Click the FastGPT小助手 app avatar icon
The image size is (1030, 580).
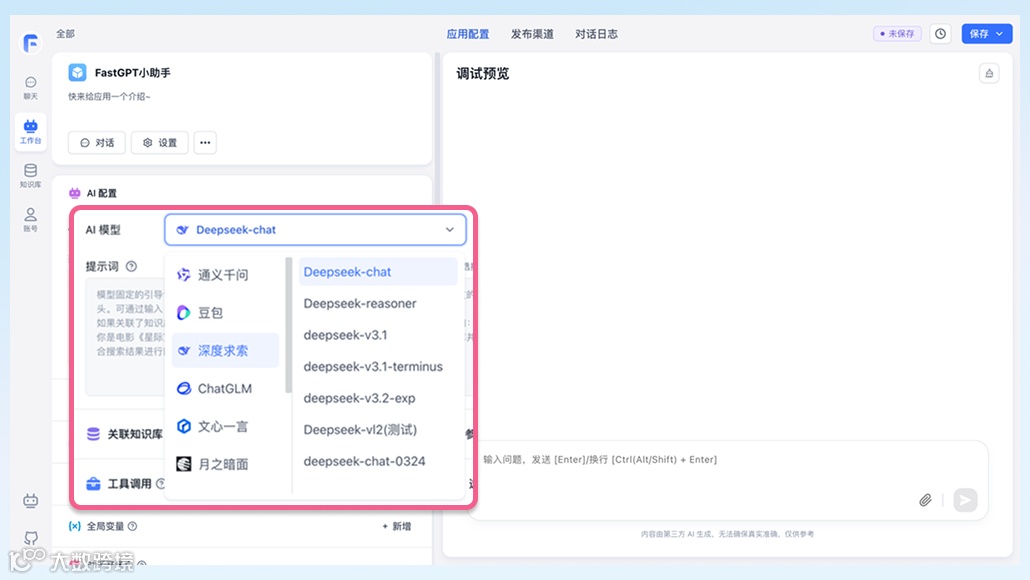pos(78,72)
